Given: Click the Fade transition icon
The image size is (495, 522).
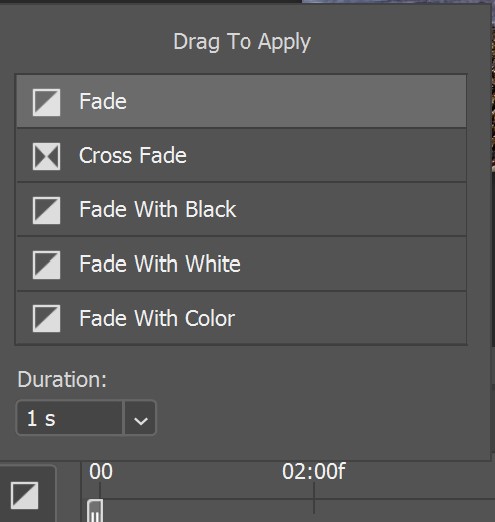Looking at the screenshot, I should tap(46, 102).
